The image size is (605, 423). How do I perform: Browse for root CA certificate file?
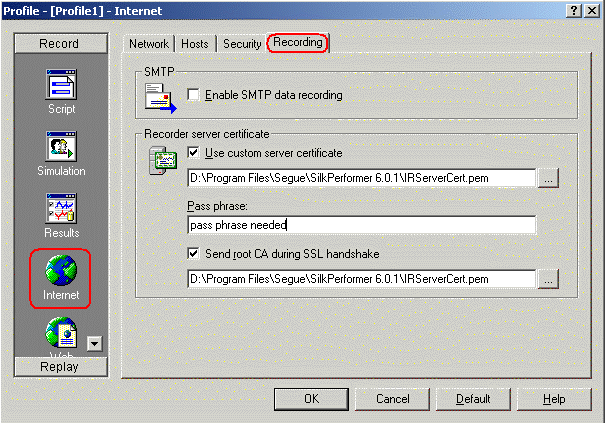point(548,279)
